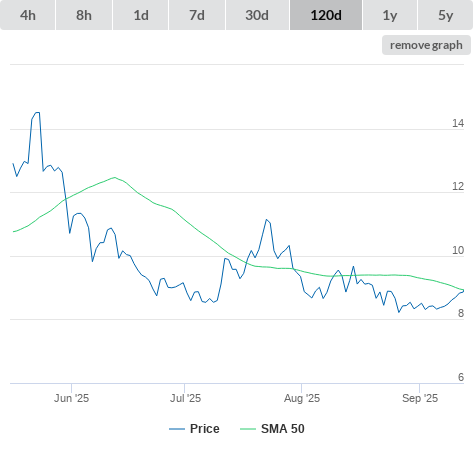Switch chart to 1y range
This screenshot has width=474, height=455.
390,15
